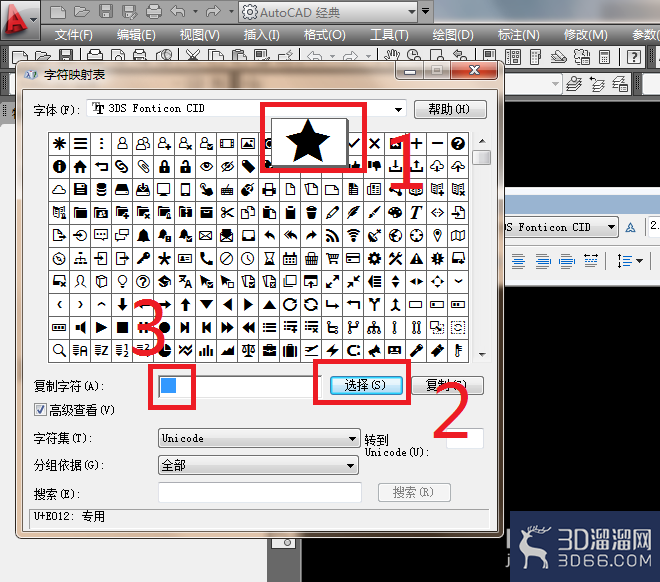This screenshot has width=660, height=582.
Task: Click the Pan hand tool in standard toolbar
Action: click(x=392, y=56)
